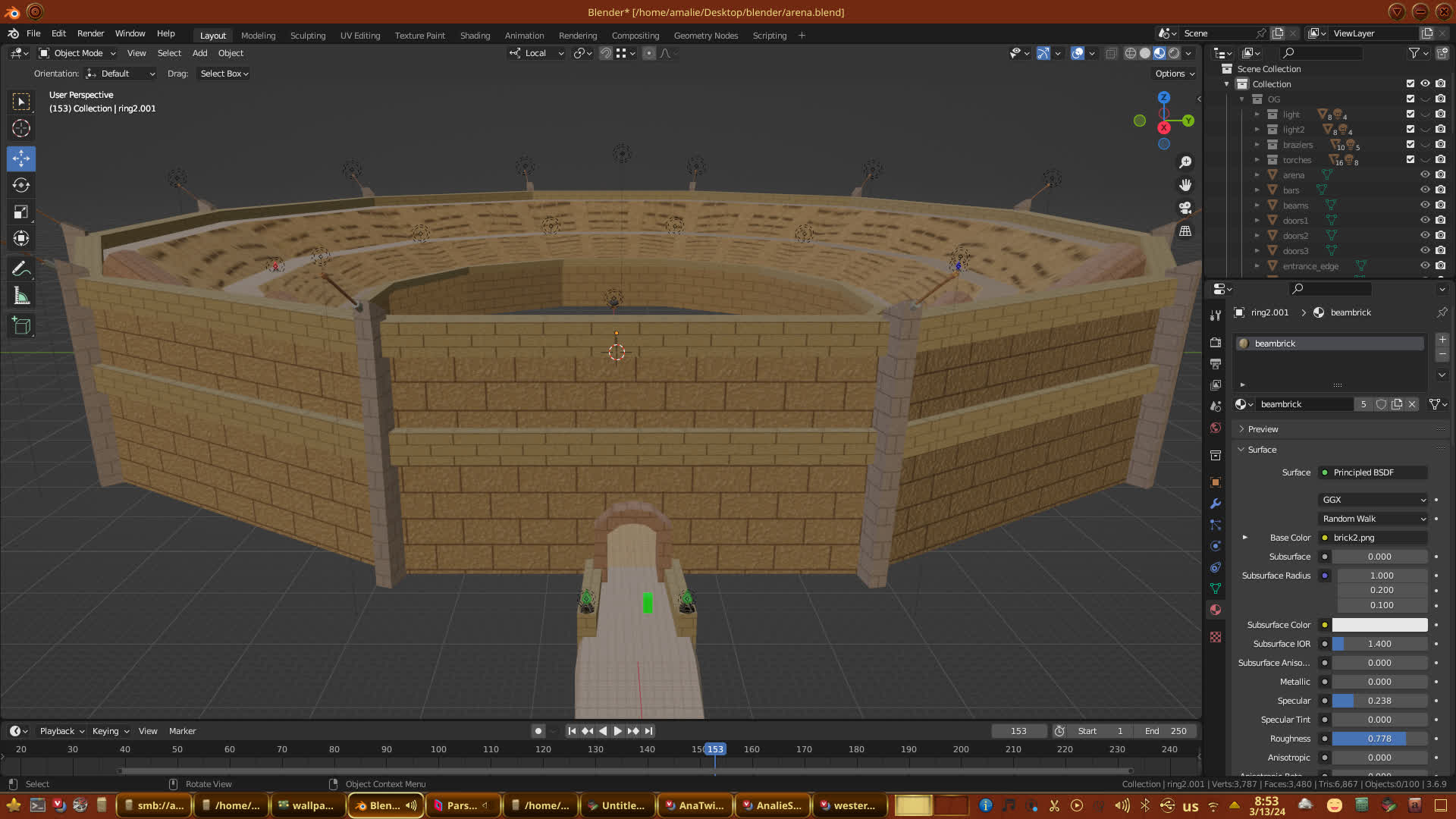Open the Modifier properties wrench tab
This screenshot has width=1456, height=819.
[1216, 504]
